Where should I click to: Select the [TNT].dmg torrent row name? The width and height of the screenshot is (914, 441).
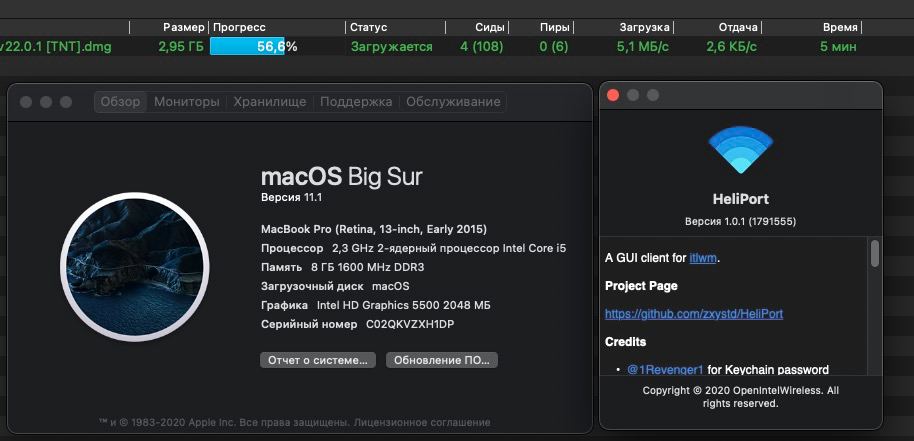pyautogui.click(x=55, y=47)
